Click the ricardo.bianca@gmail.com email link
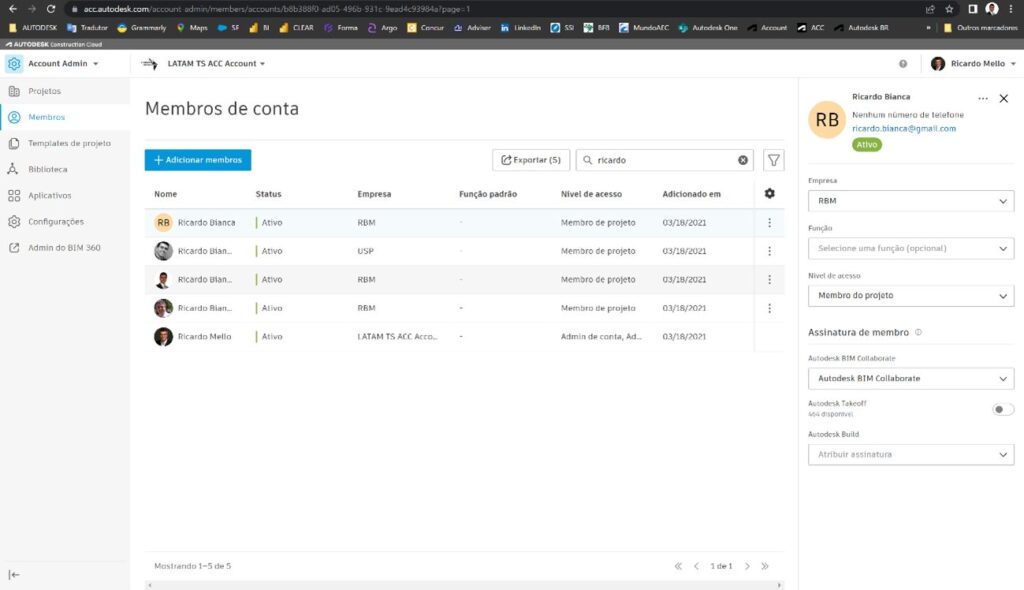Image resolution: width=1024 pixels, height=590 pixels. click(904, 129)
